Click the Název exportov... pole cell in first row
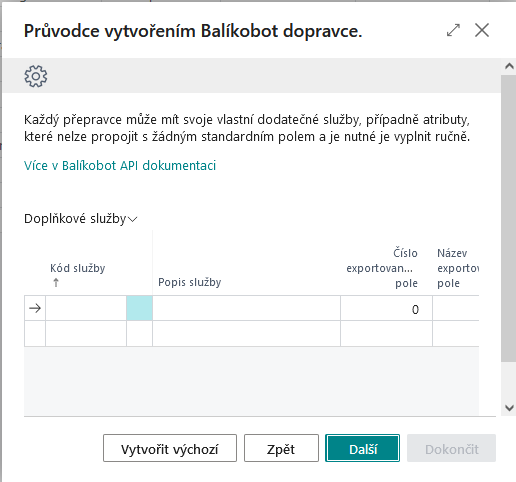 tap(456, 308)
